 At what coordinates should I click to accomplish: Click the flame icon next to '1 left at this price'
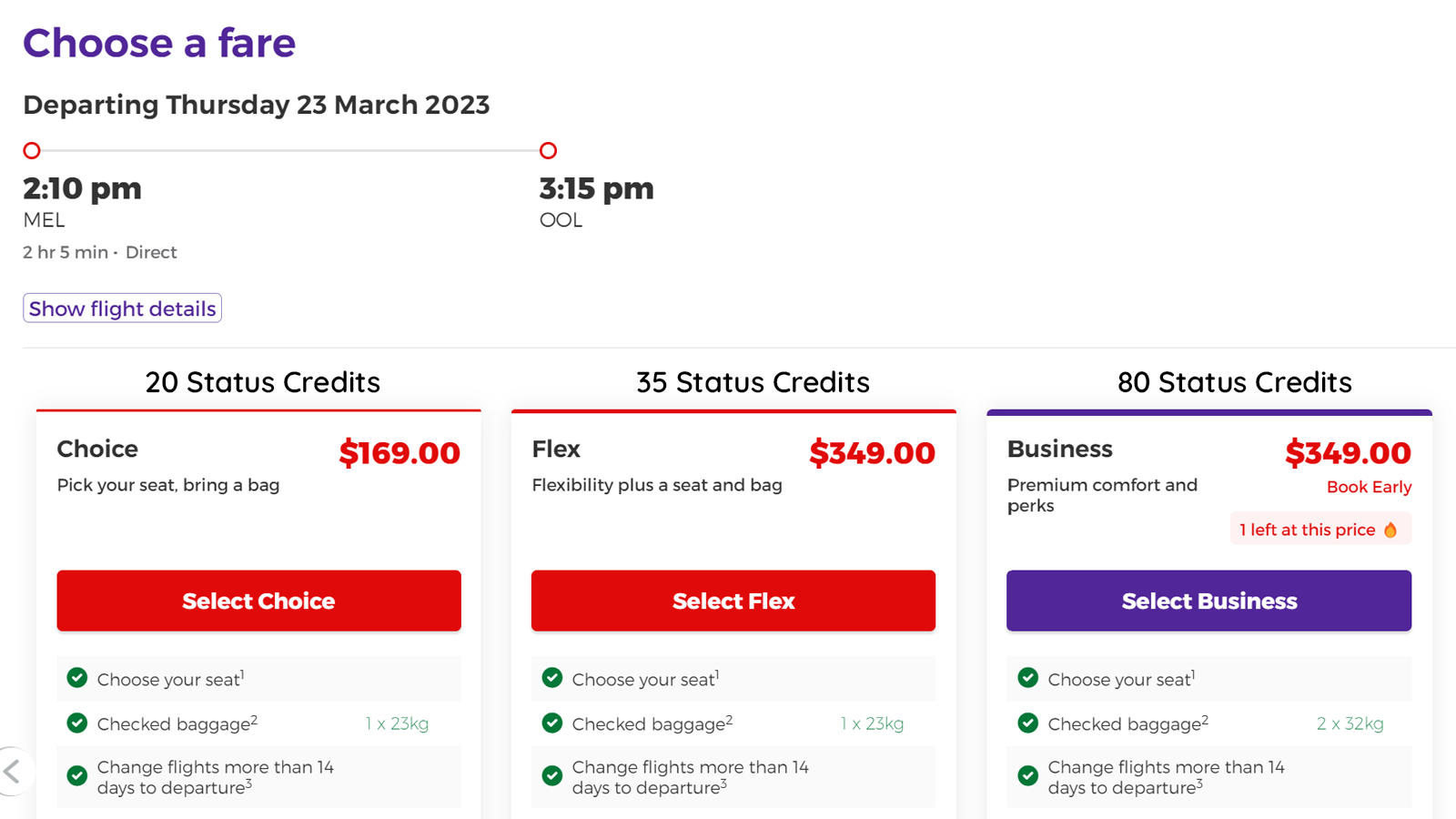point(1390,529)
